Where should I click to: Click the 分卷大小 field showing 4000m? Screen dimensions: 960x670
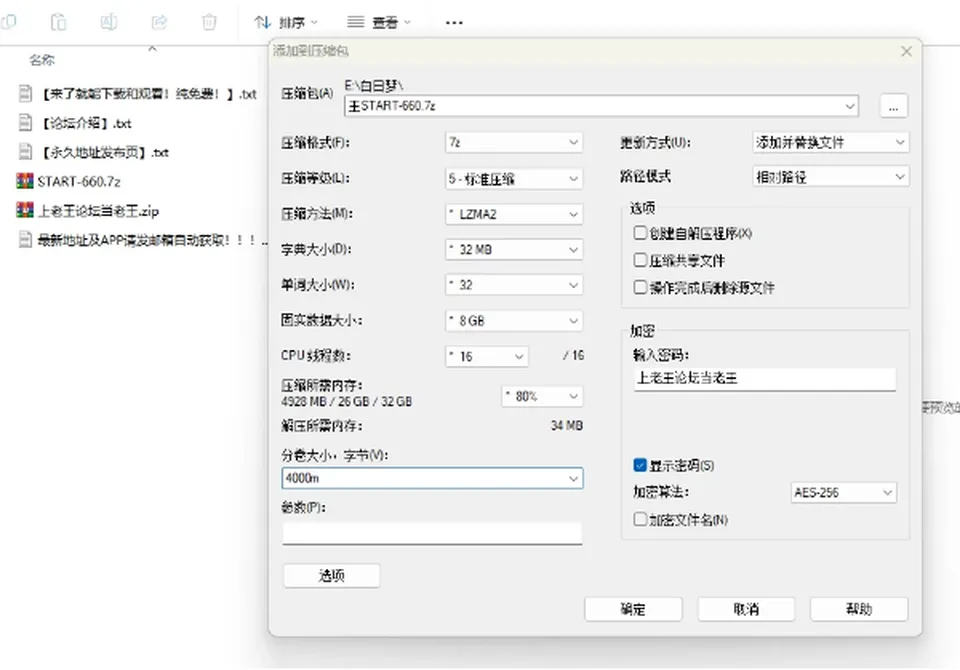pyautogui.click(x=432, y=478)
